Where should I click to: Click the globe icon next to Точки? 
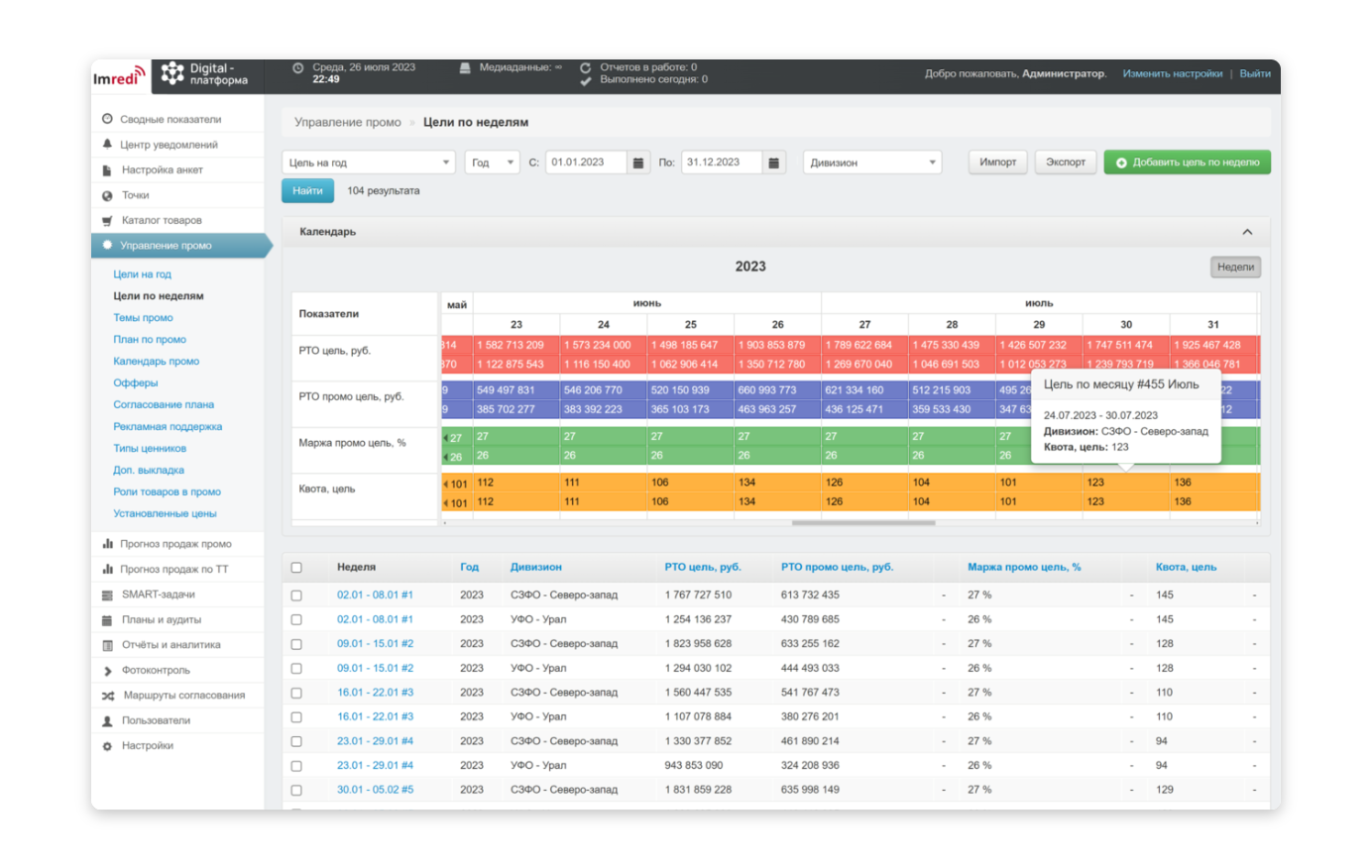(x=107, y=195)
